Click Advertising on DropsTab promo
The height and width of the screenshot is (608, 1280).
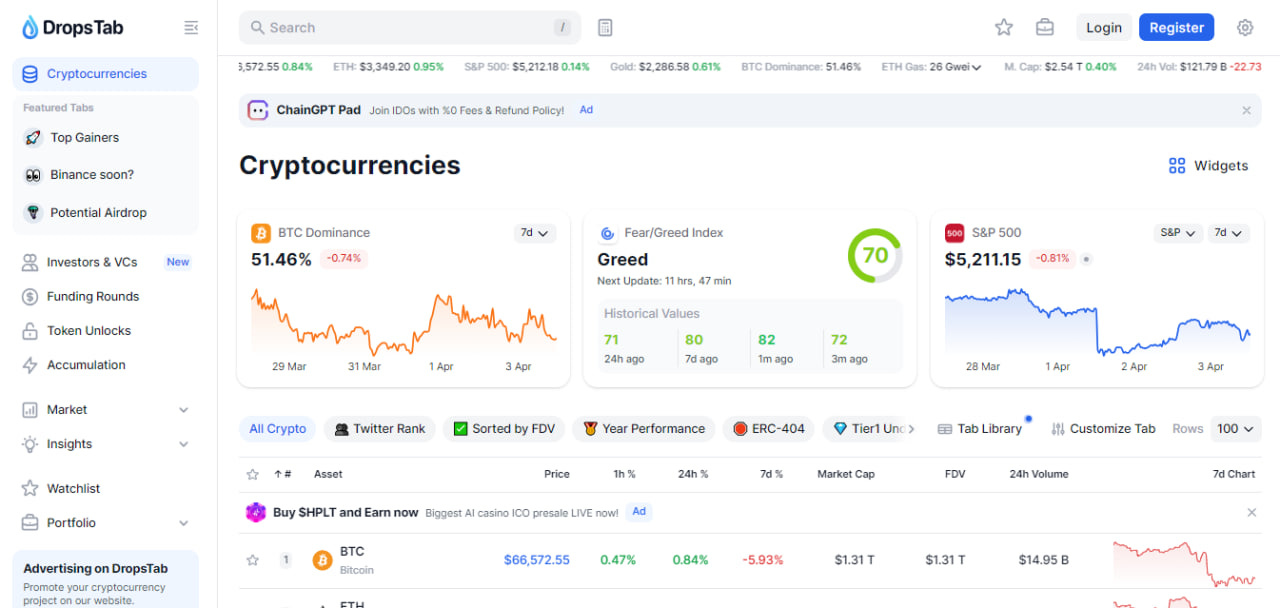105,580
